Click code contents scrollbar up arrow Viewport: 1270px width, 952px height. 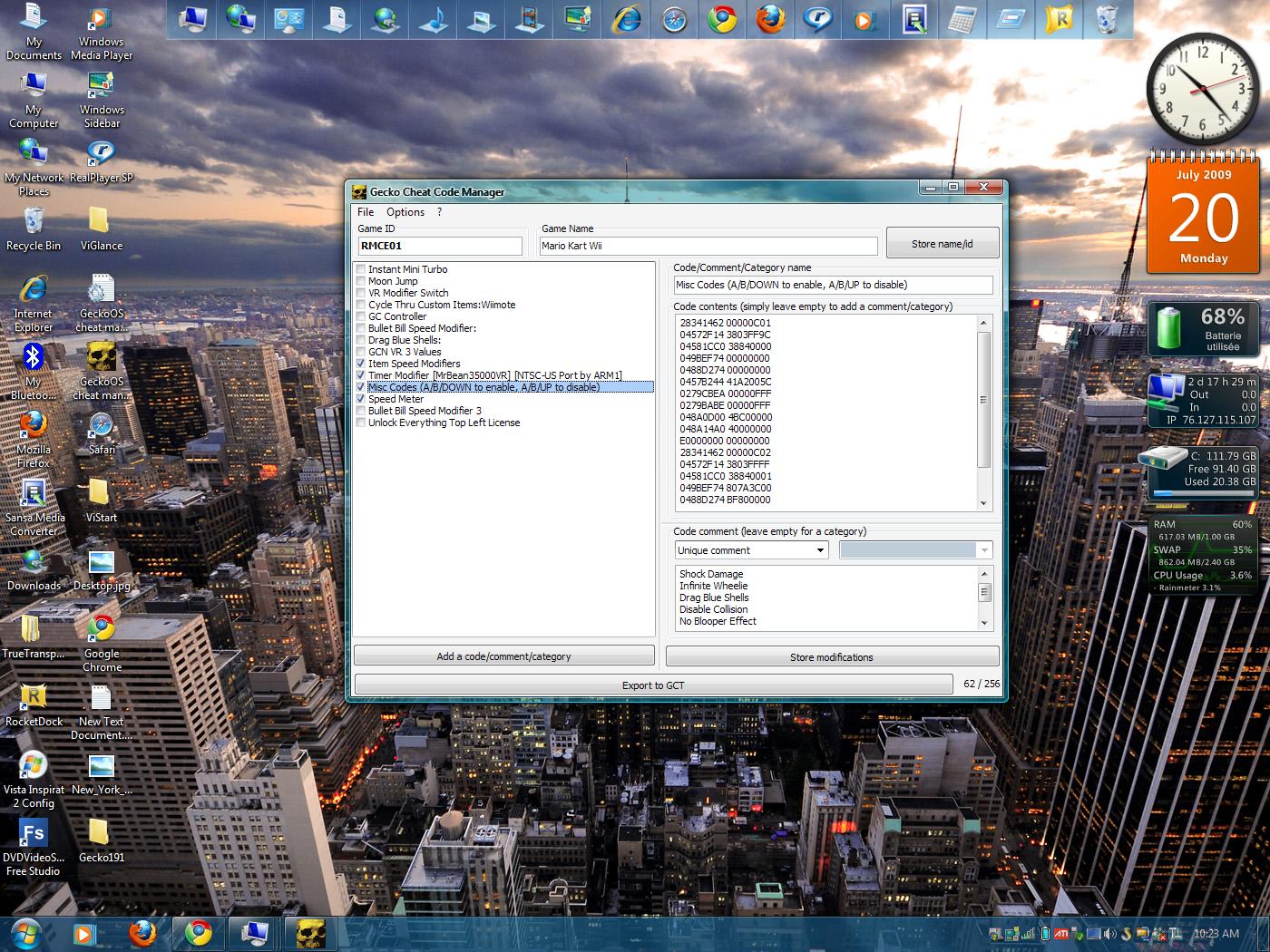pyautogui.click(x=983, y=323)
